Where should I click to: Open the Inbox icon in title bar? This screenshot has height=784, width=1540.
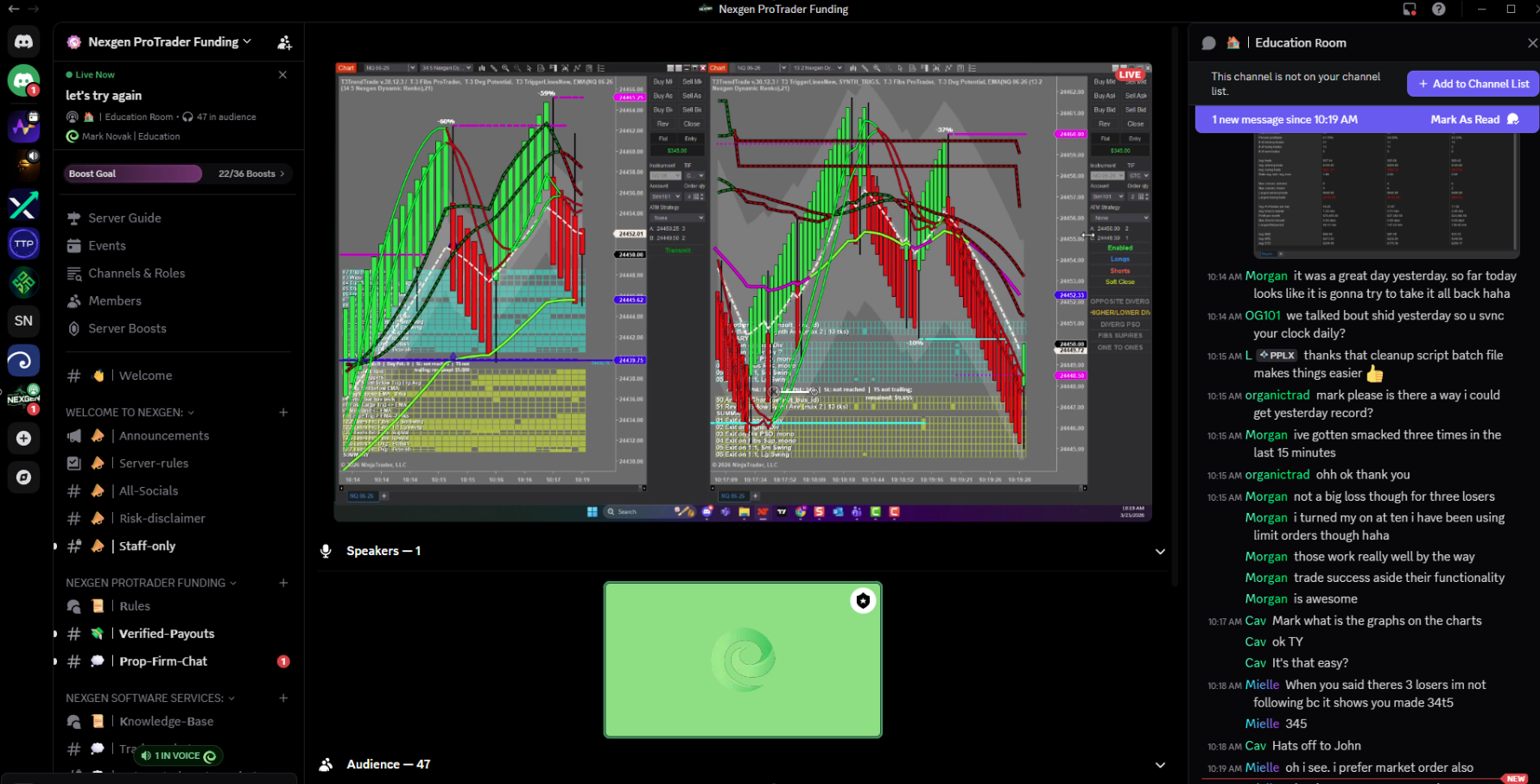1410,9
